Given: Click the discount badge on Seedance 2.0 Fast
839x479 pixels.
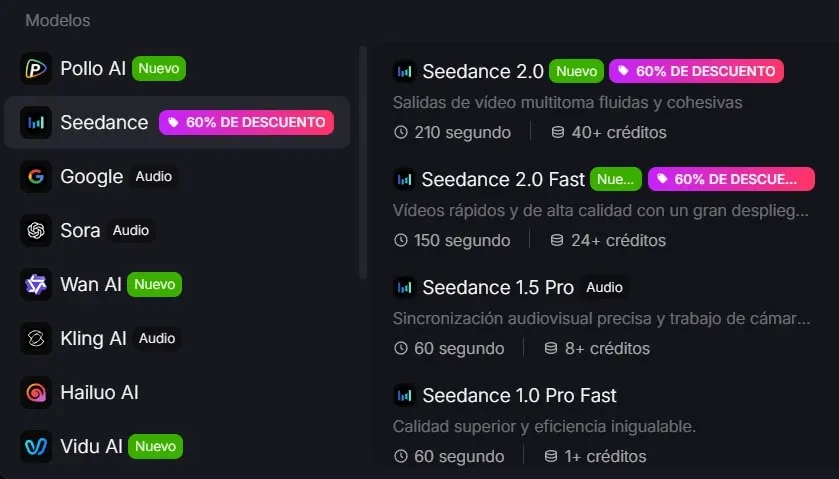Looking at the screenshot, I should (x=731, y=179).
